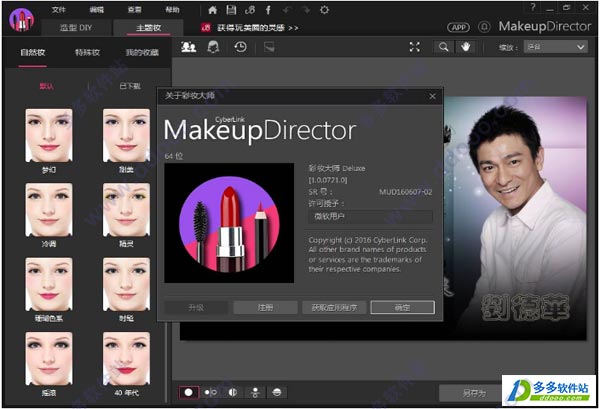
Task: Click the redo arrow icon
Action: pyautogui.click(x=306, y=10)
